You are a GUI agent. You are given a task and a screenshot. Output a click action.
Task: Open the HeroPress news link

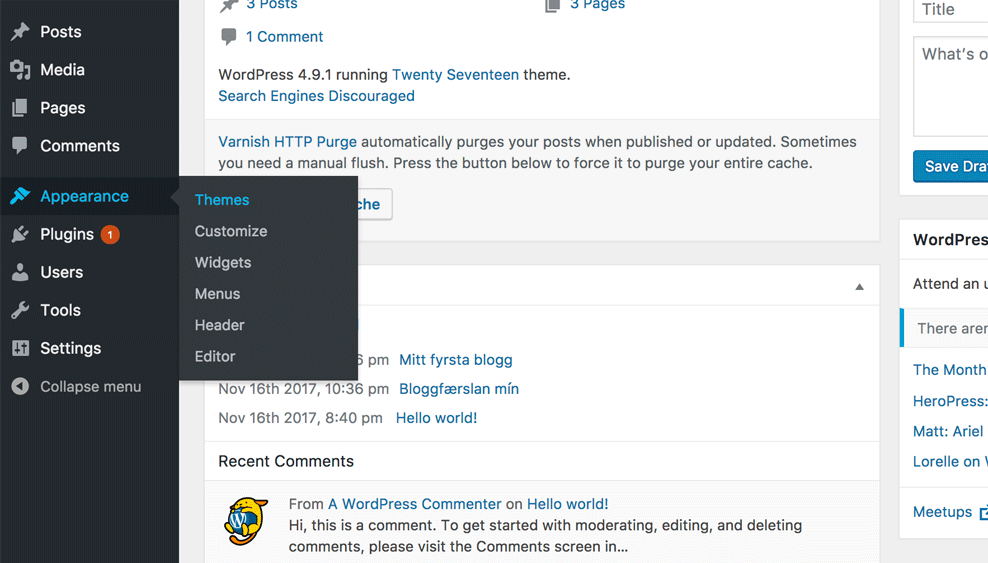tap(950, 401)
